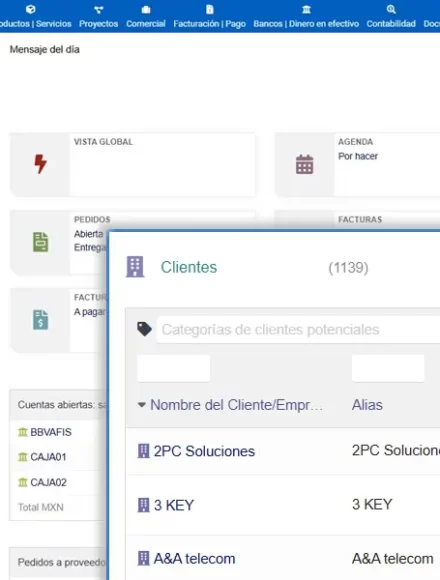Click the Total MXN row text
Screen dimensions: 440x580
tap(41, 507)
